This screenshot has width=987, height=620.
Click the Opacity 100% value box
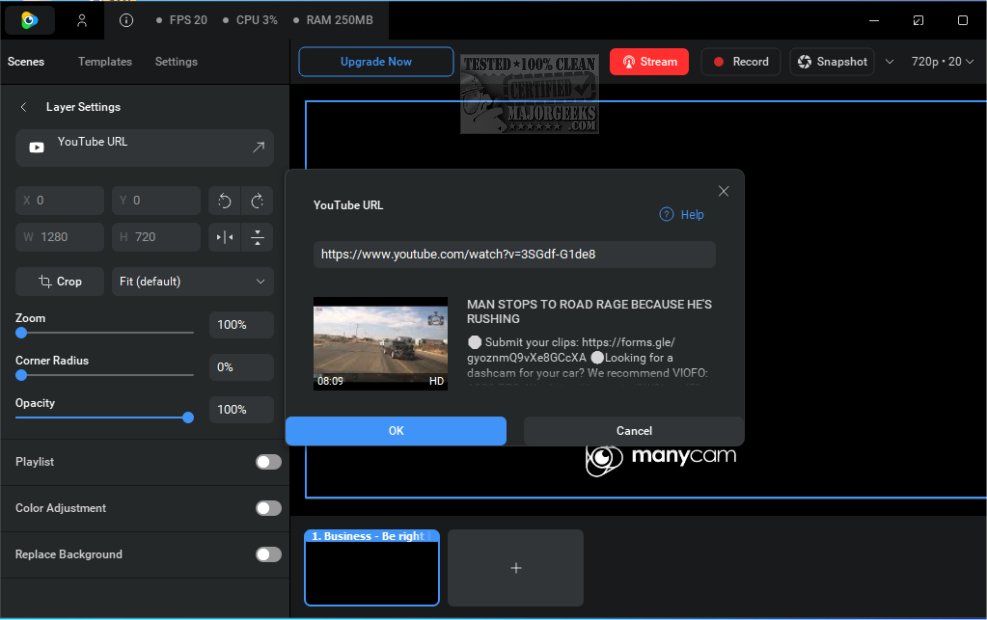[242, 410]
